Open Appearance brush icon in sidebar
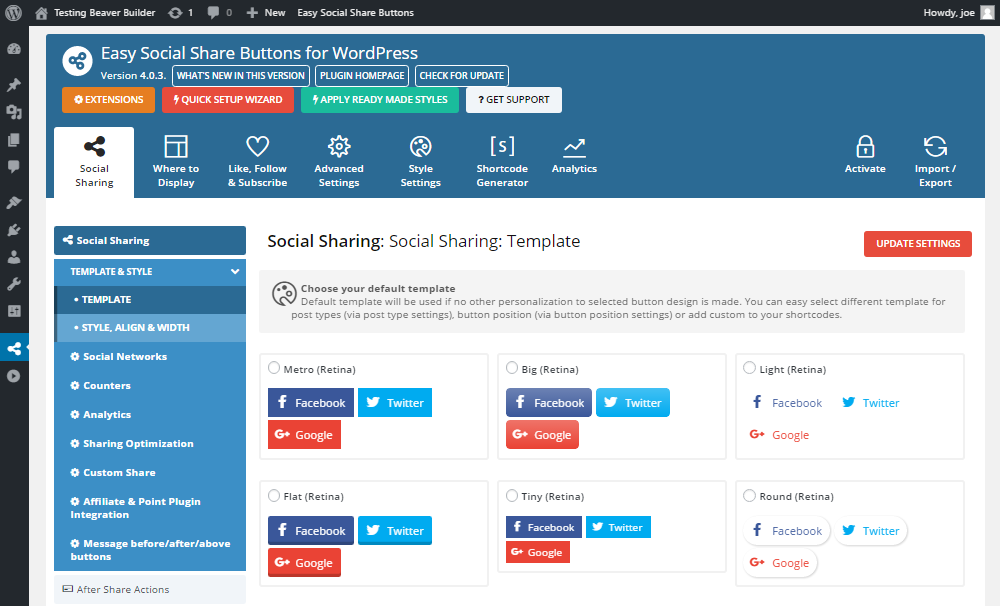 tap(14, 202)
